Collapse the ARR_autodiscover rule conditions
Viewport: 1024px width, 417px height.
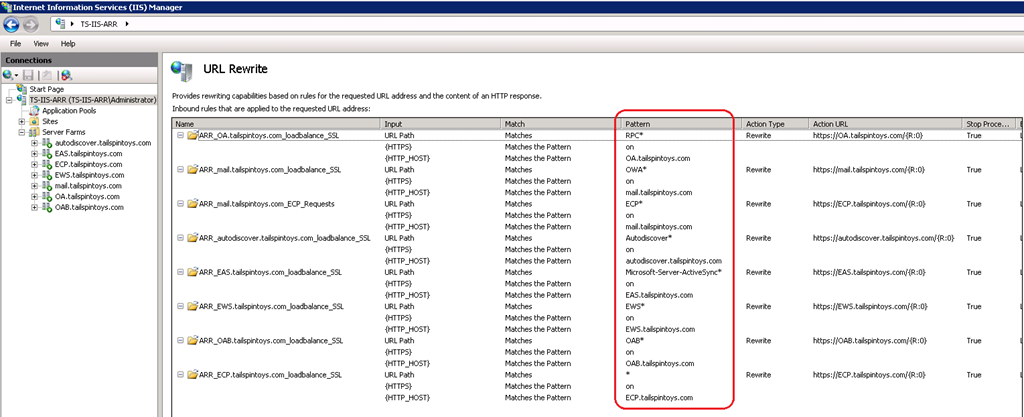pos(180,238)
